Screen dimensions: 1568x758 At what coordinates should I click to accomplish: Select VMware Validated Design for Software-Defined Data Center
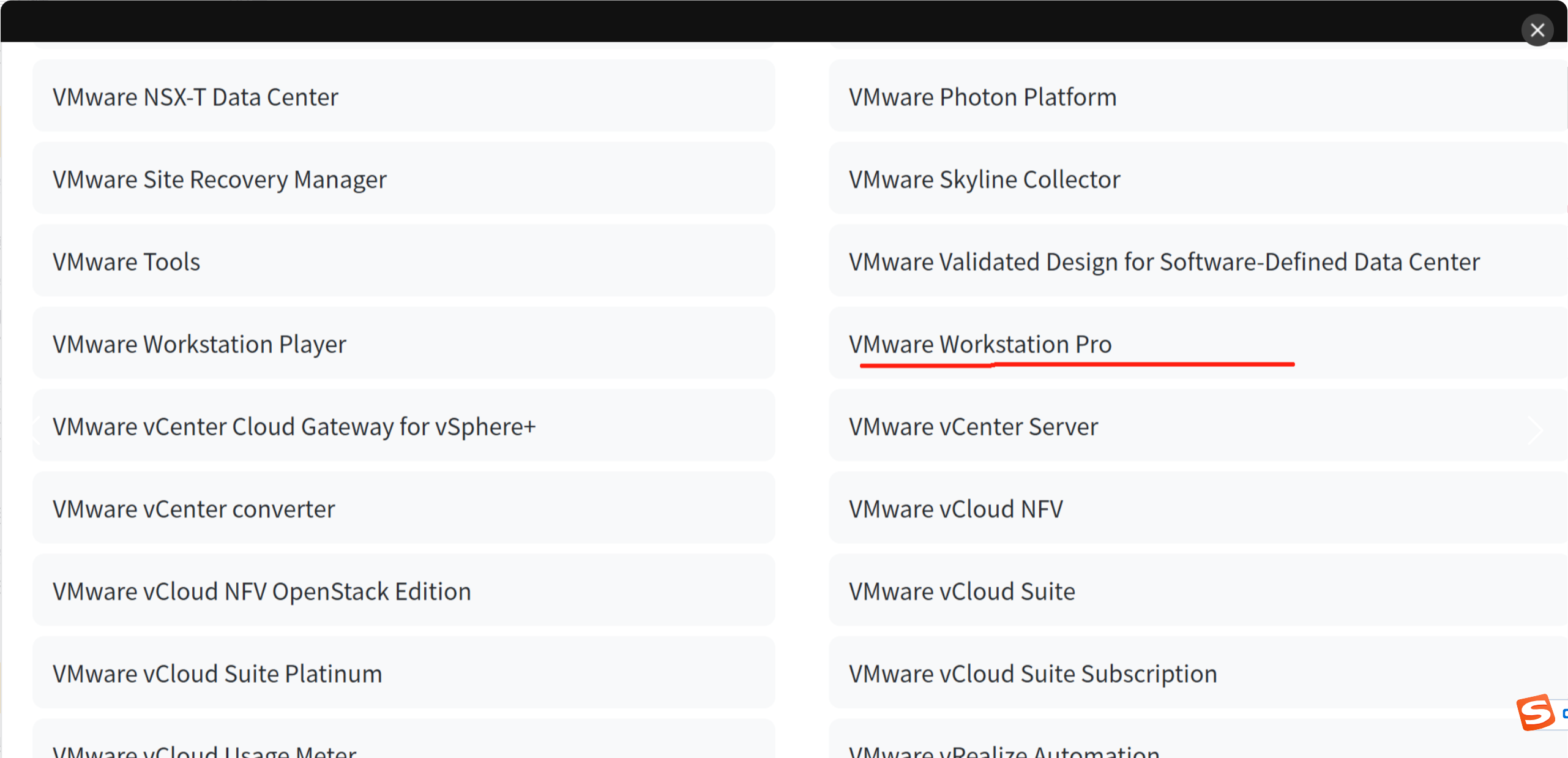point(1163,261)
